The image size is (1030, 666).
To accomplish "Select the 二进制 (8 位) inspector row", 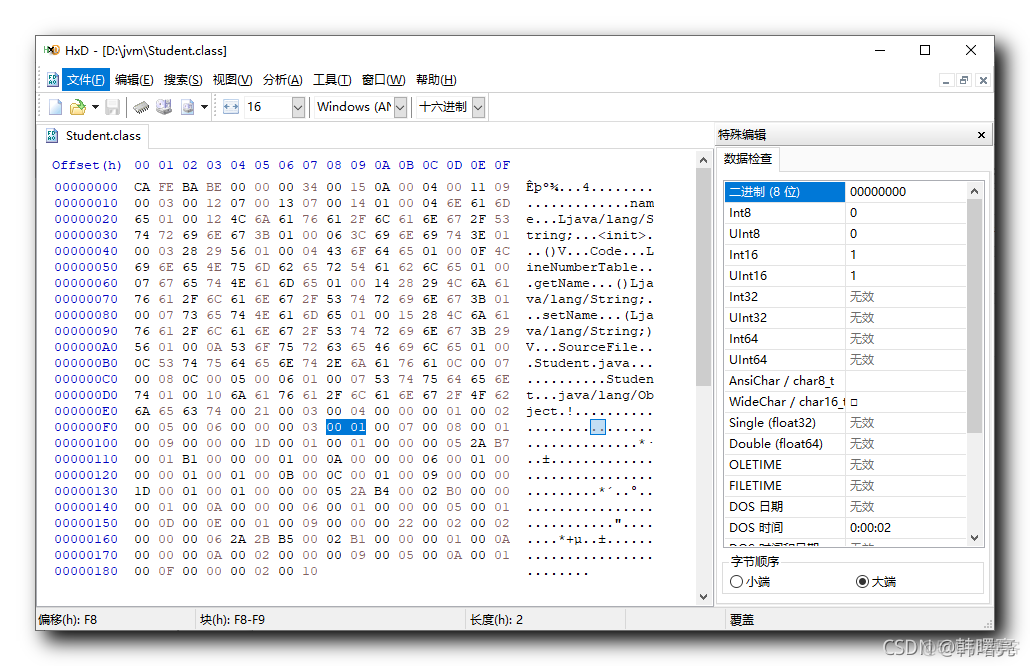I will tap(845, 192).
